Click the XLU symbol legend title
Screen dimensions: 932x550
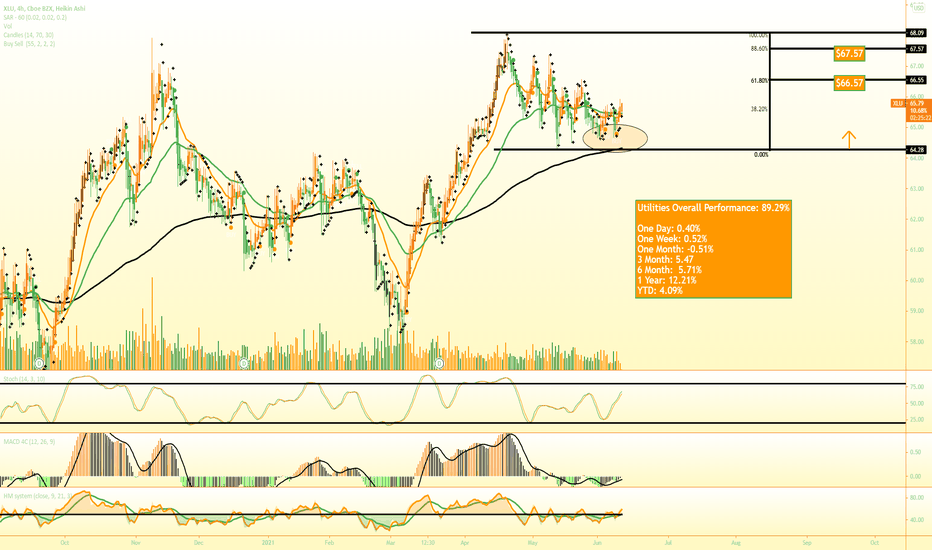click(x=44, y=9)
